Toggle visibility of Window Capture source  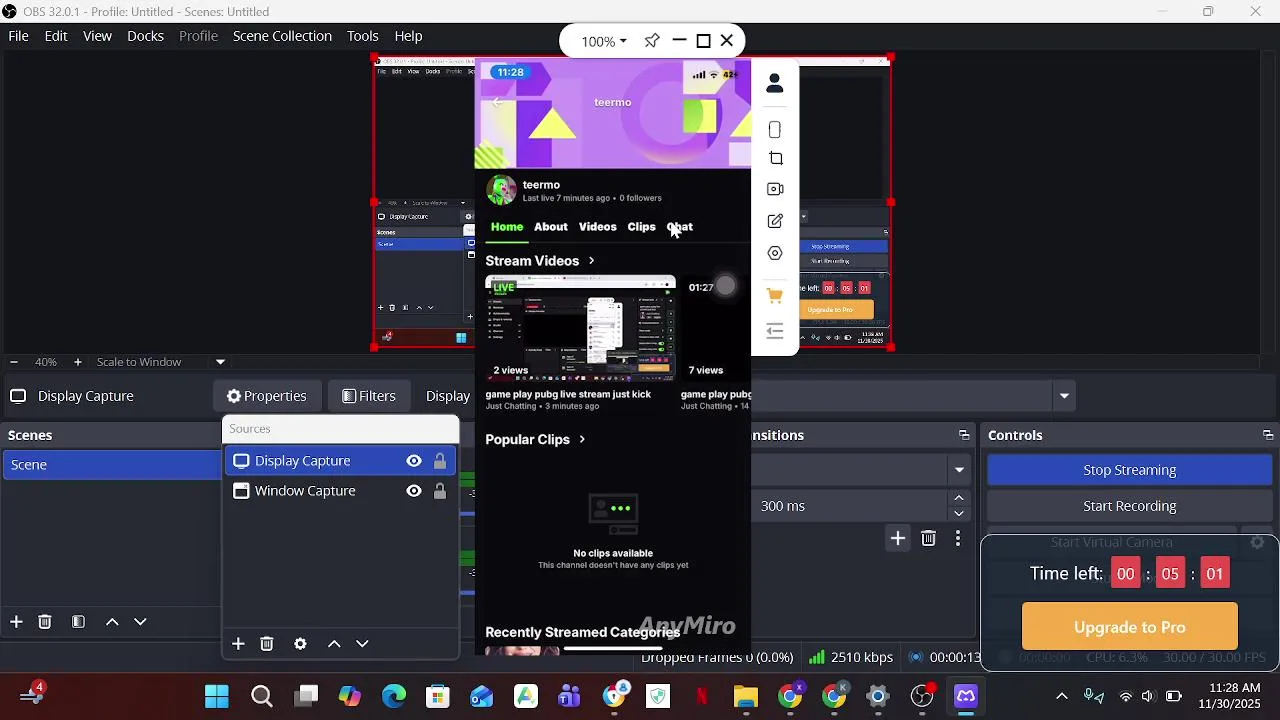(414, 491)
